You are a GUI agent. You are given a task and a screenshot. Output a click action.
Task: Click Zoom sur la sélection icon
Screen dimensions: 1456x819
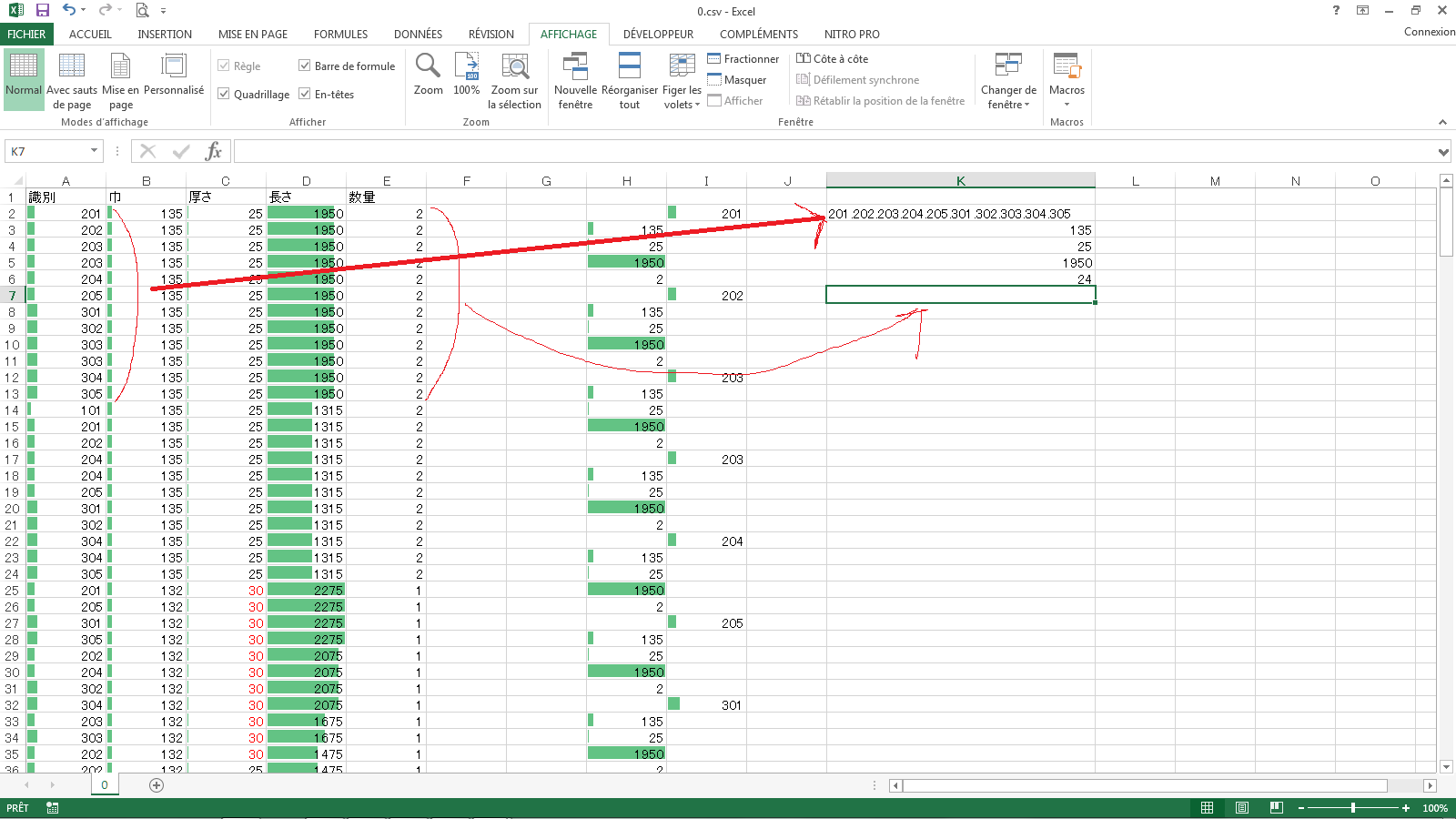coord(515,66)
